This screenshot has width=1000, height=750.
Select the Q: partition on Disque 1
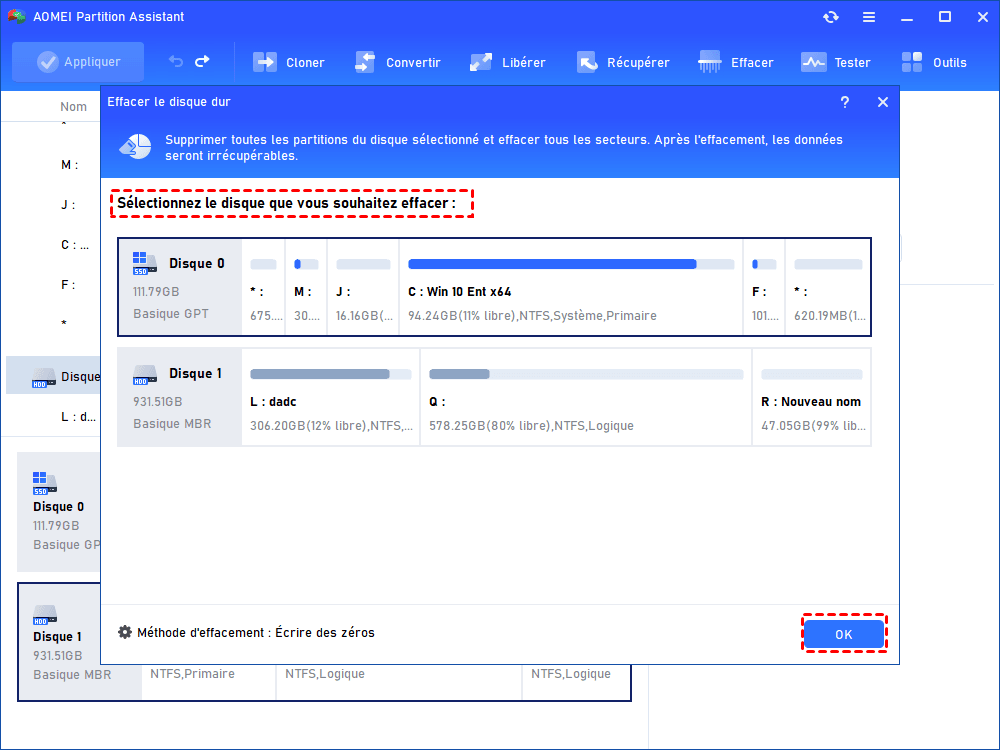coord(585,398)
